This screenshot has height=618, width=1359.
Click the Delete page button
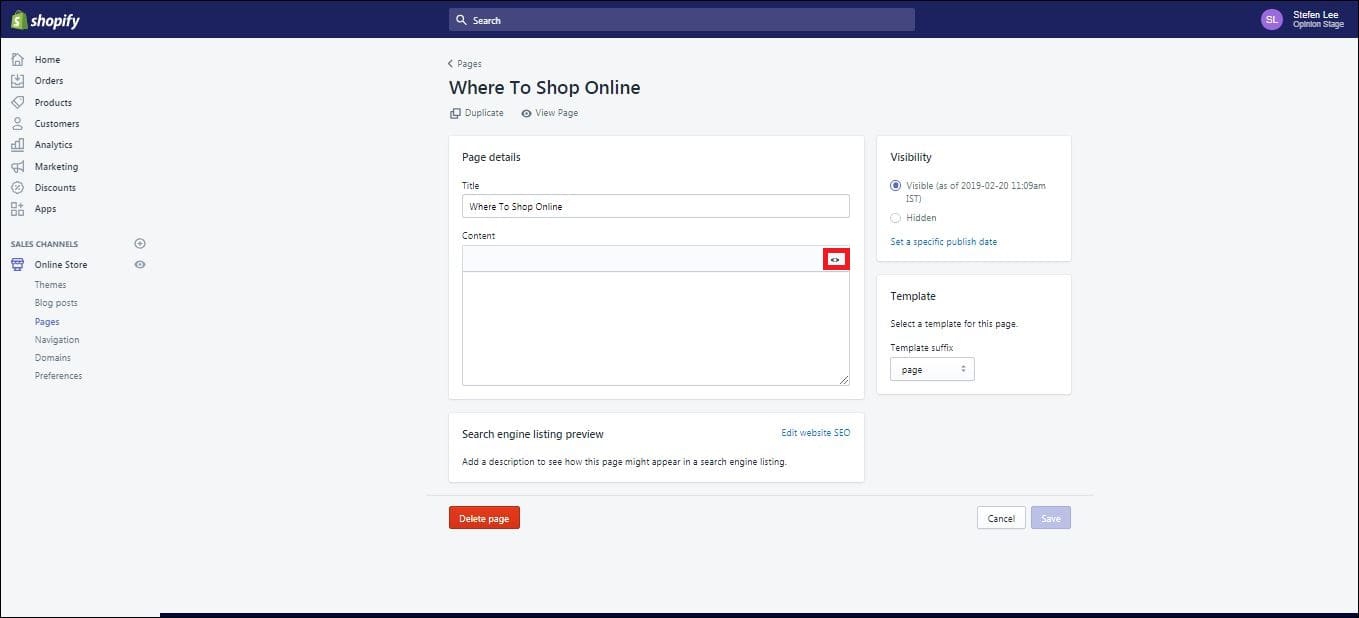click(x=483, y=517)
